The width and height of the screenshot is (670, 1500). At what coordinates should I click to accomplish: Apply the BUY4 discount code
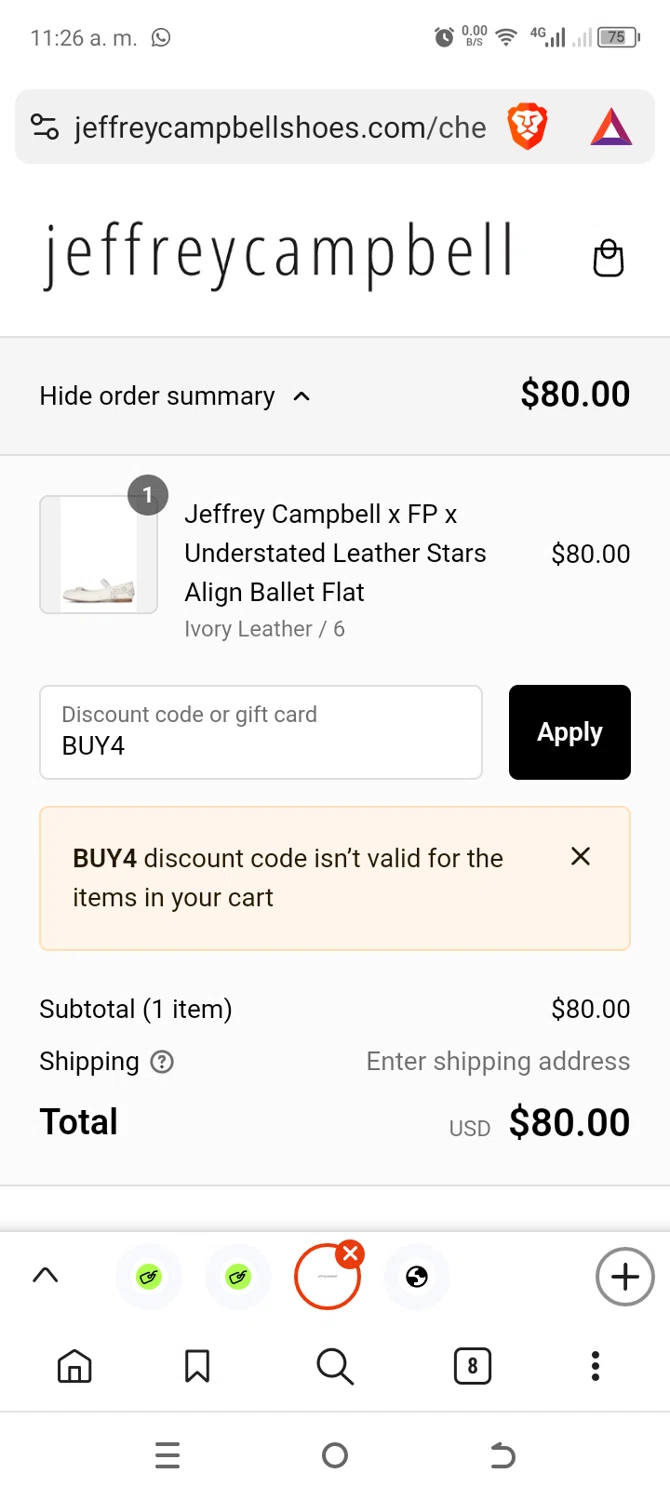[x=570, y=732]
